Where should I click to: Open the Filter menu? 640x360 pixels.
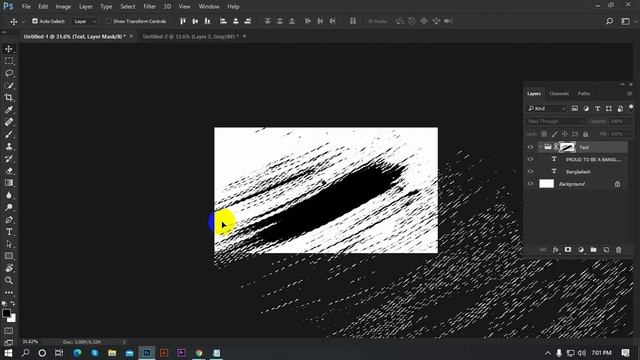click(149, 7)
